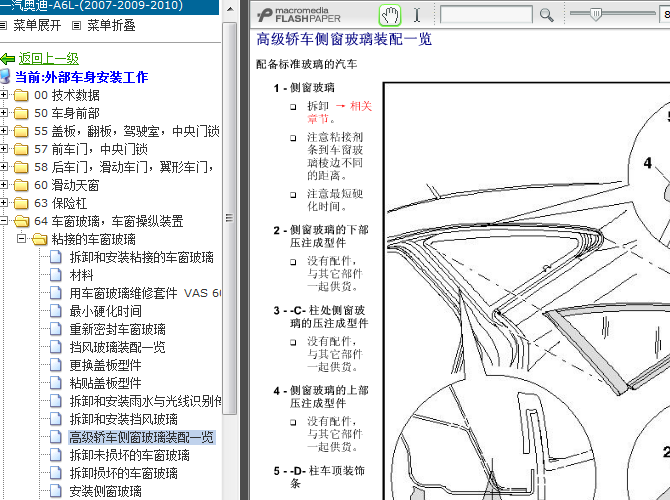Image resolution: width=670 pixels, height=500 pixels.
Task: Click legend item 5 -D- 柱车顶装饰条
Action: tap(319, 477)
